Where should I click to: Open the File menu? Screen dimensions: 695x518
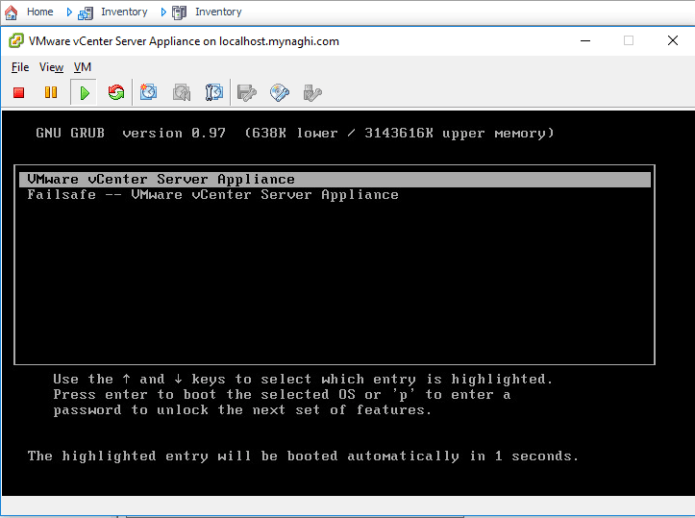pos(20,67)
